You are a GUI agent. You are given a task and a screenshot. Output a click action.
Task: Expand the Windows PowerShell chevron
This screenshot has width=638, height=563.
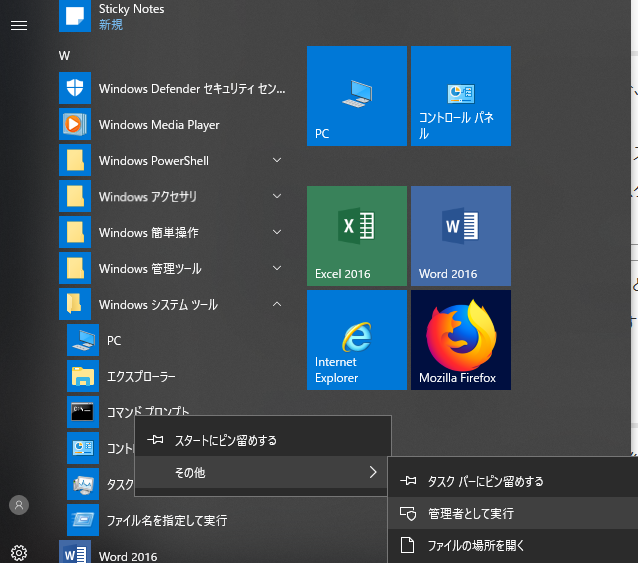277,160
